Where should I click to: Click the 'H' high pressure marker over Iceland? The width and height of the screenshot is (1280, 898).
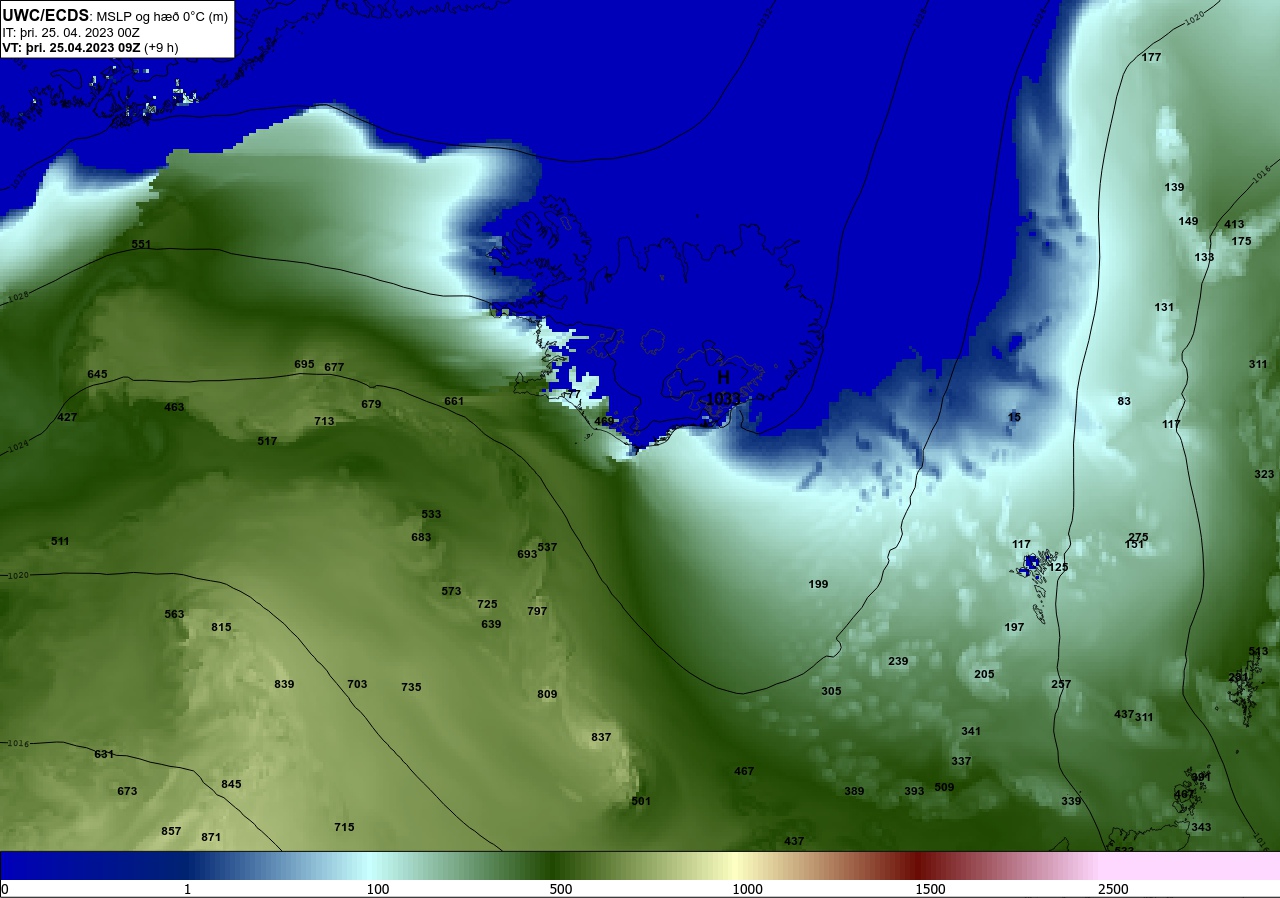pos(723,377)
